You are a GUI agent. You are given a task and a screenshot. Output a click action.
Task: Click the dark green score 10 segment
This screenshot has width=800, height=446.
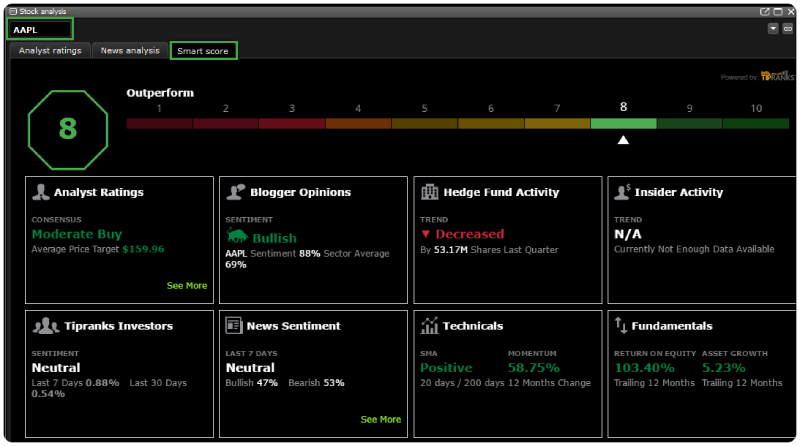pyautogui.click(x=756, y=123)
